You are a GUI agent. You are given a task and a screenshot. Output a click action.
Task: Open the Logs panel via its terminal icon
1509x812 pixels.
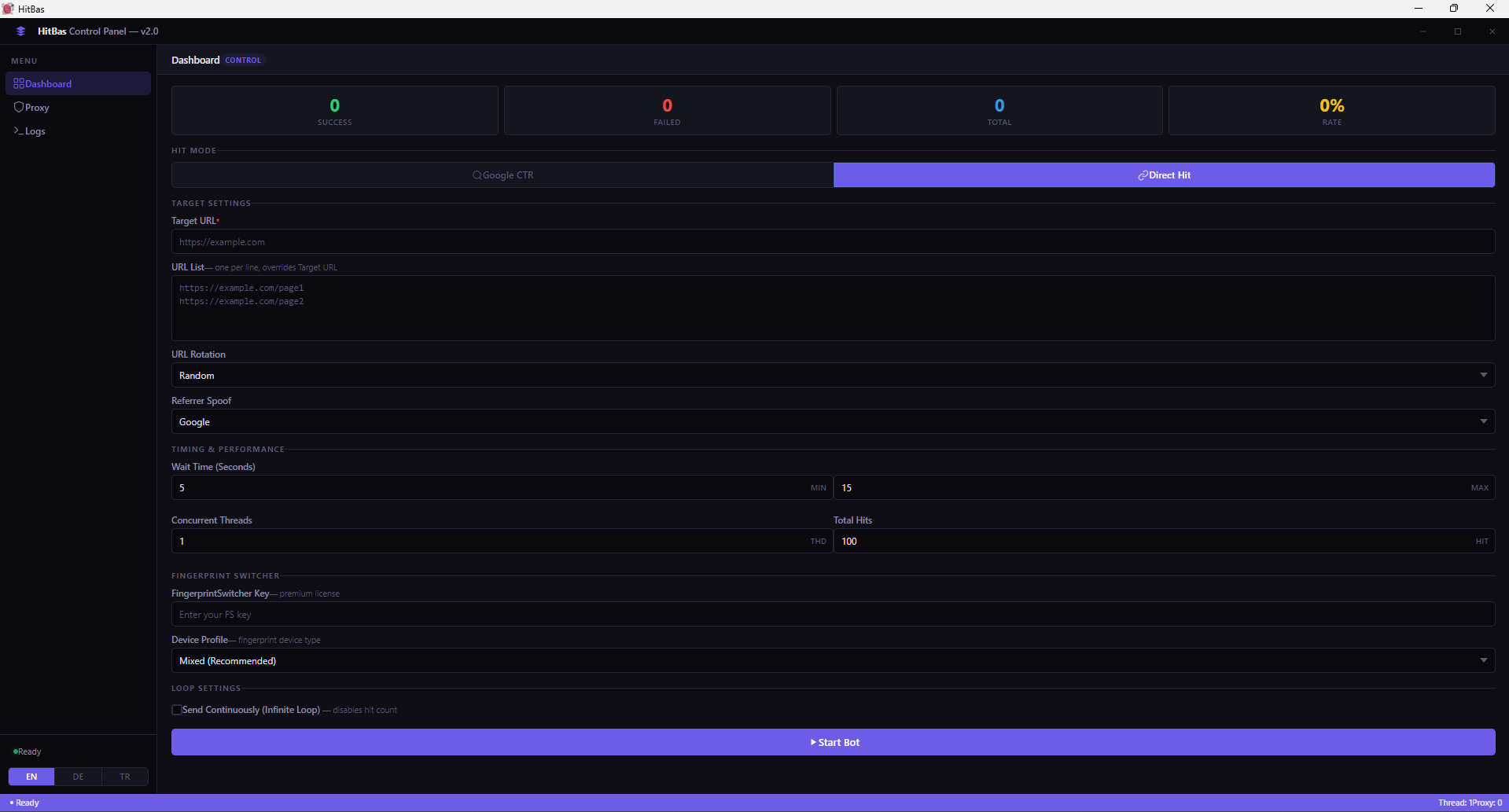[19, 131]
